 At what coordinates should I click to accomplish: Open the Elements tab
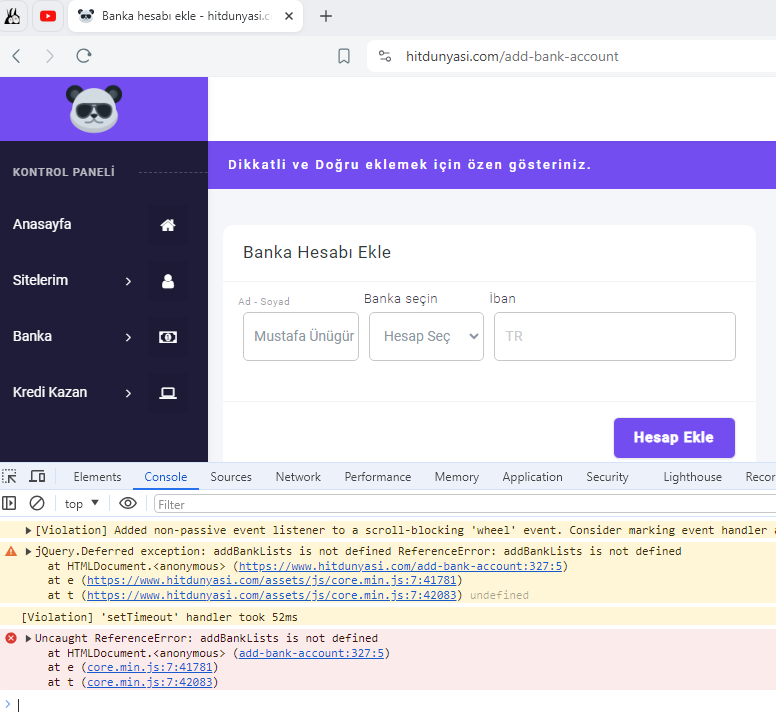click(97, 477)
